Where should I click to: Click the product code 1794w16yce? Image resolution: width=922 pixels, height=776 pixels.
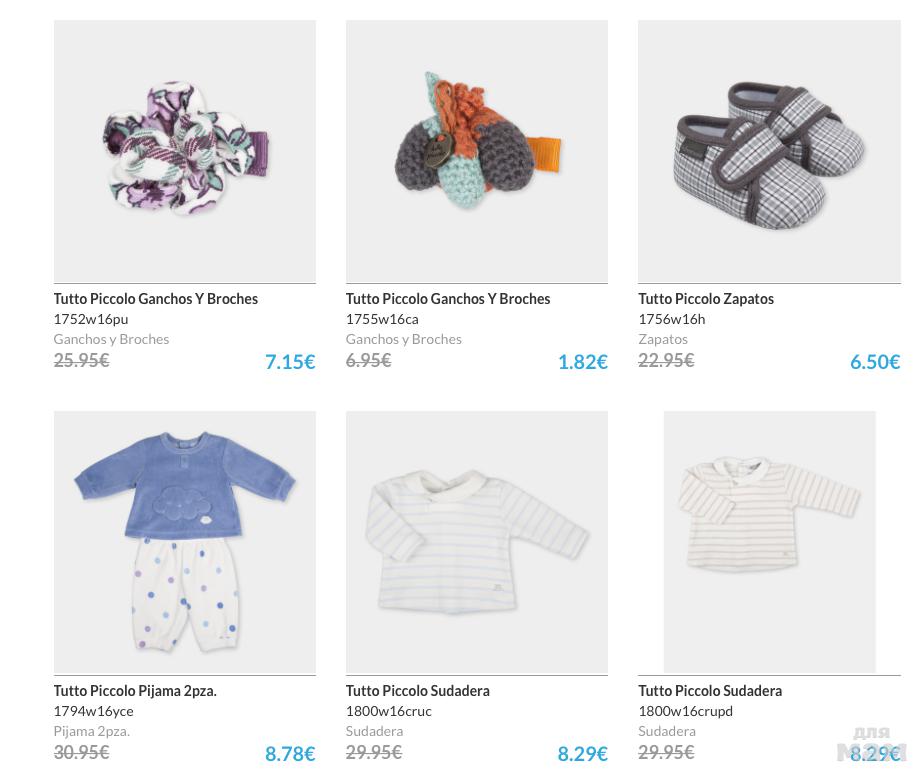point(93,711)
